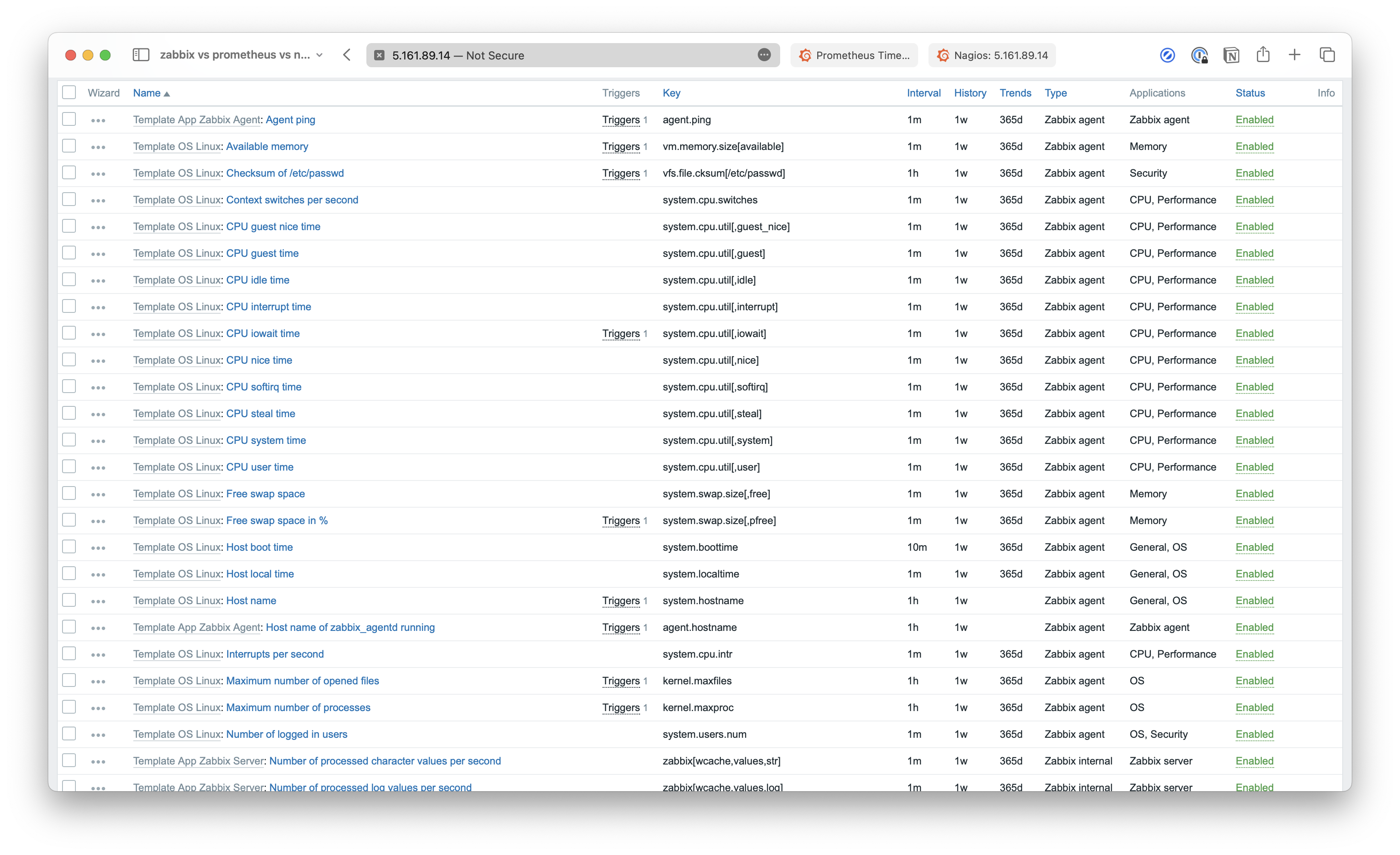This screenshot has height=855, width=1400.
Task: Click the Notion extension icon
Action: click(x=1231, y=55)
